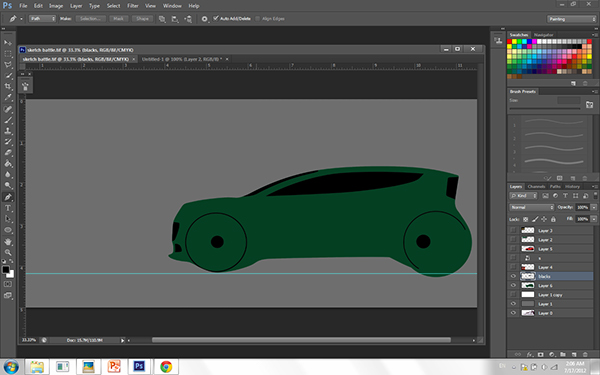The height and width of the screenshot is (375, 600).
Task: Switch to the Channels tab
Action: coord(536,186)
